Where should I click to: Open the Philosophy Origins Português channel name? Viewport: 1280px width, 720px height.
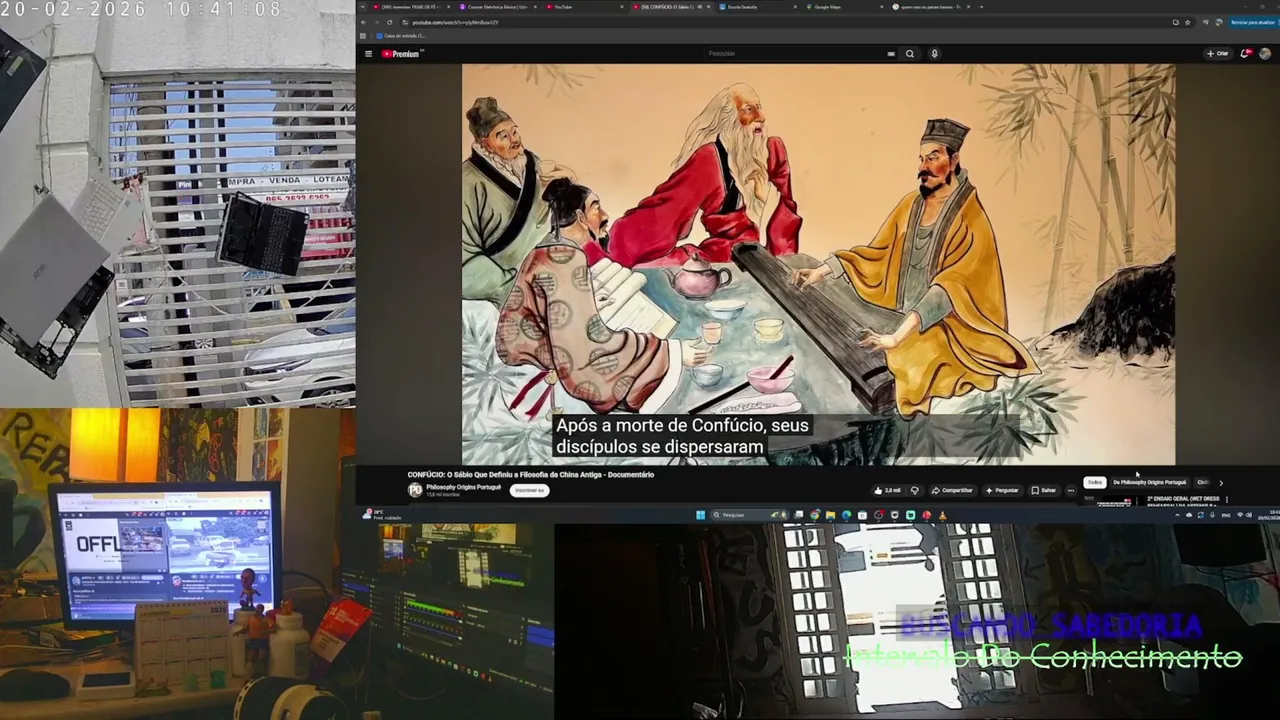click(463, 487)
